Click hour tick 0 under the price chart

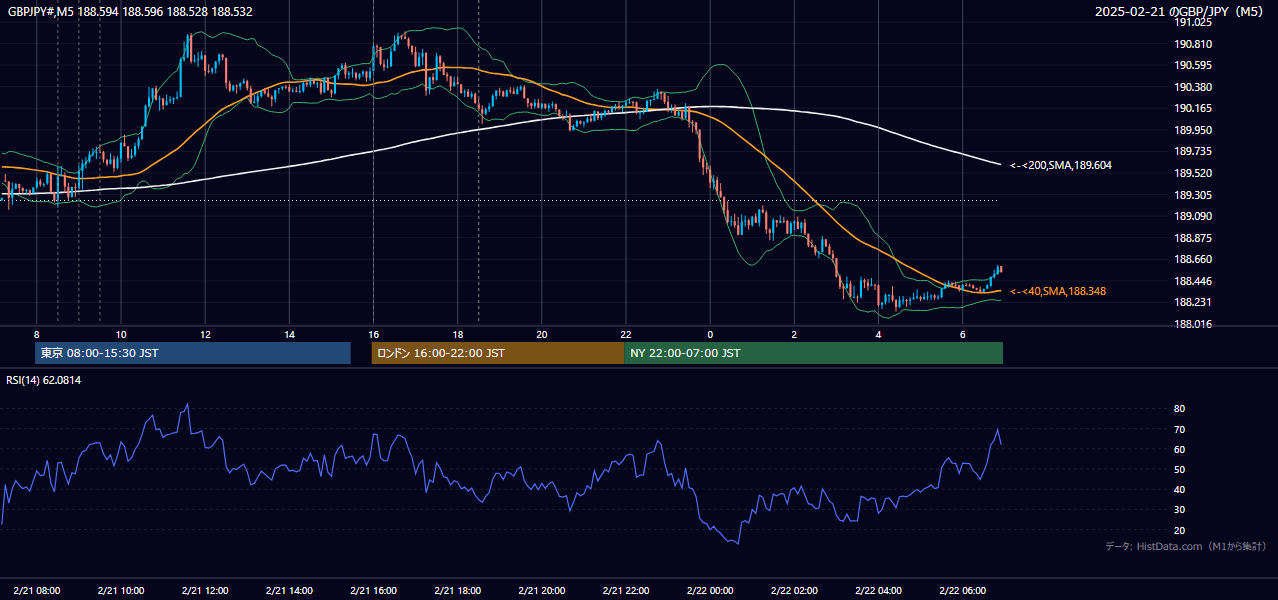(710, 334)
